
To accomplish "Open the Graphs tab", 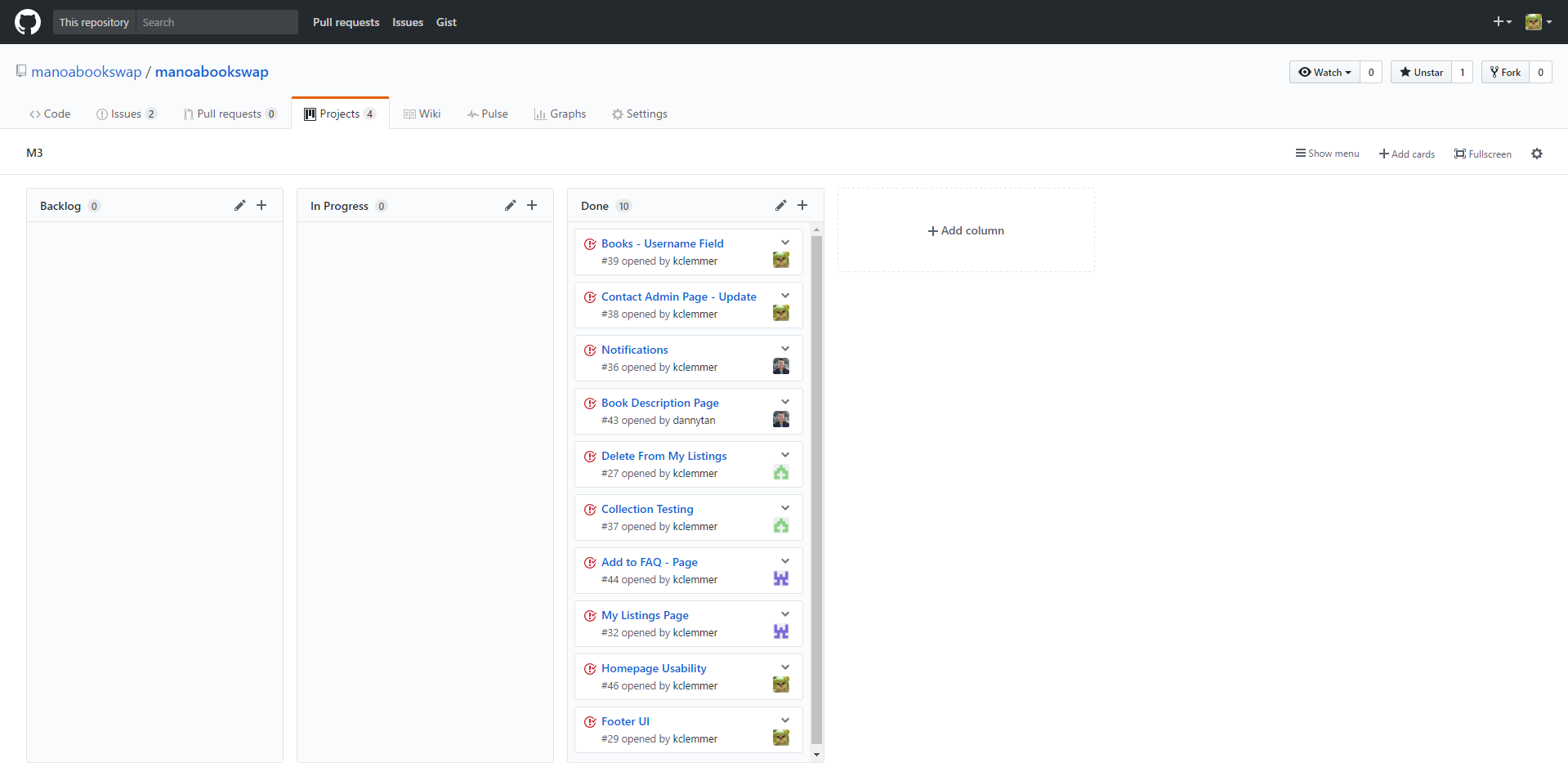I will tap(561, 114).
